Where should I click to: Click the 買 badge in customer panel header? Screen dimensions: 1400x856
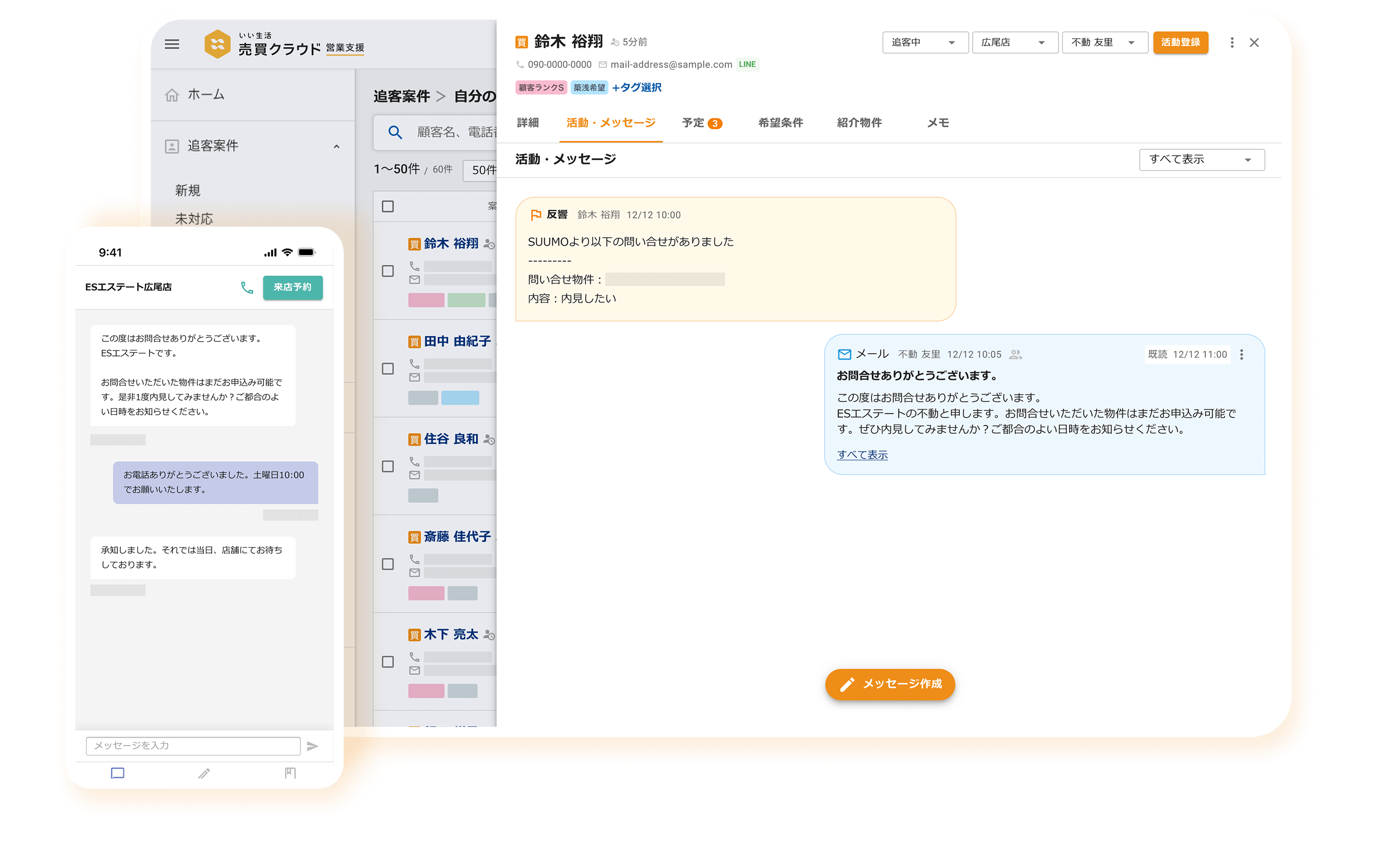point(522,43)
